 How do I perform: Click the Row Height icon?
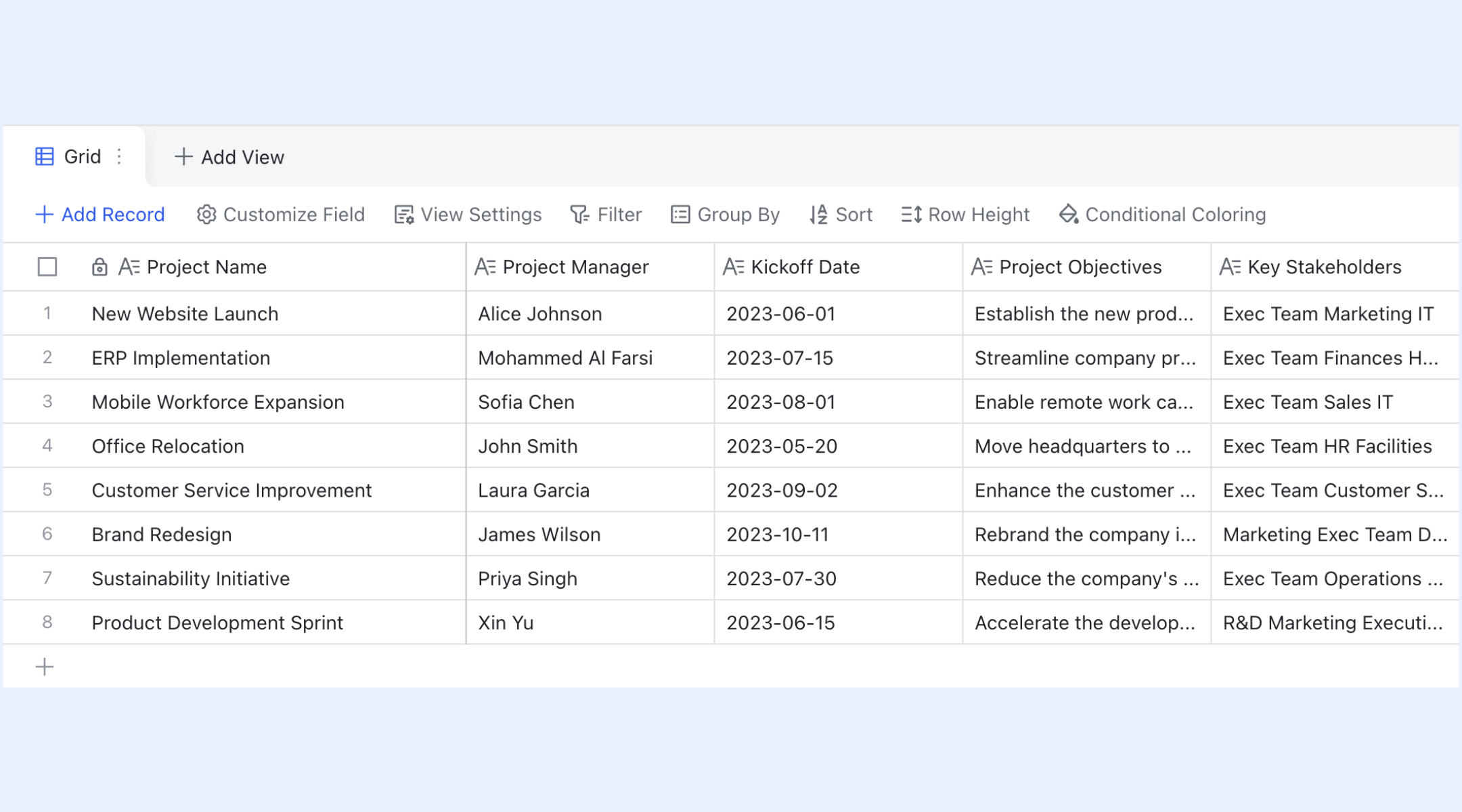coord(911,215)
